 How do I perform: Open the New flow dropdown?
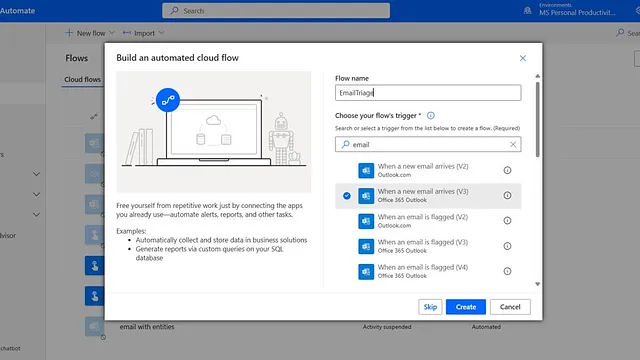tap(90, 33)
